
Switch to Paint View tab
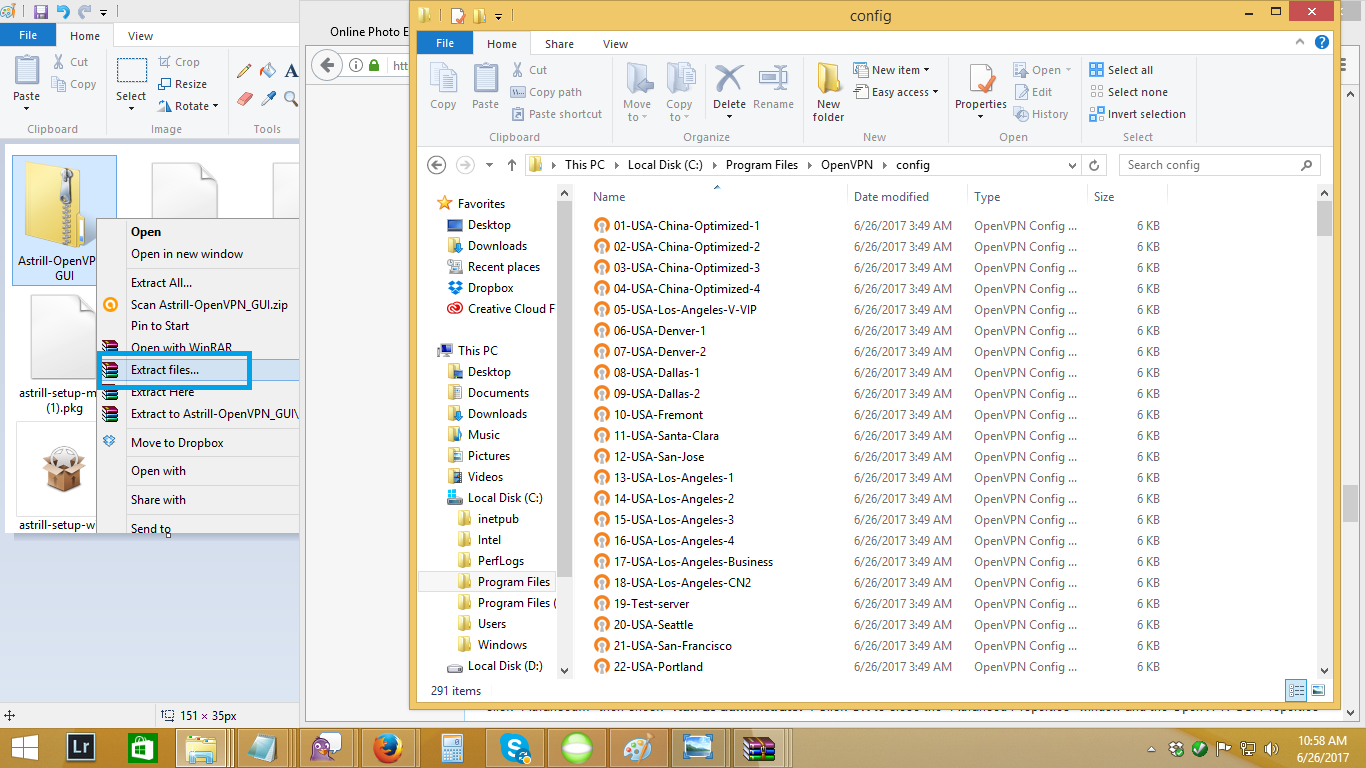click(140, 36)
